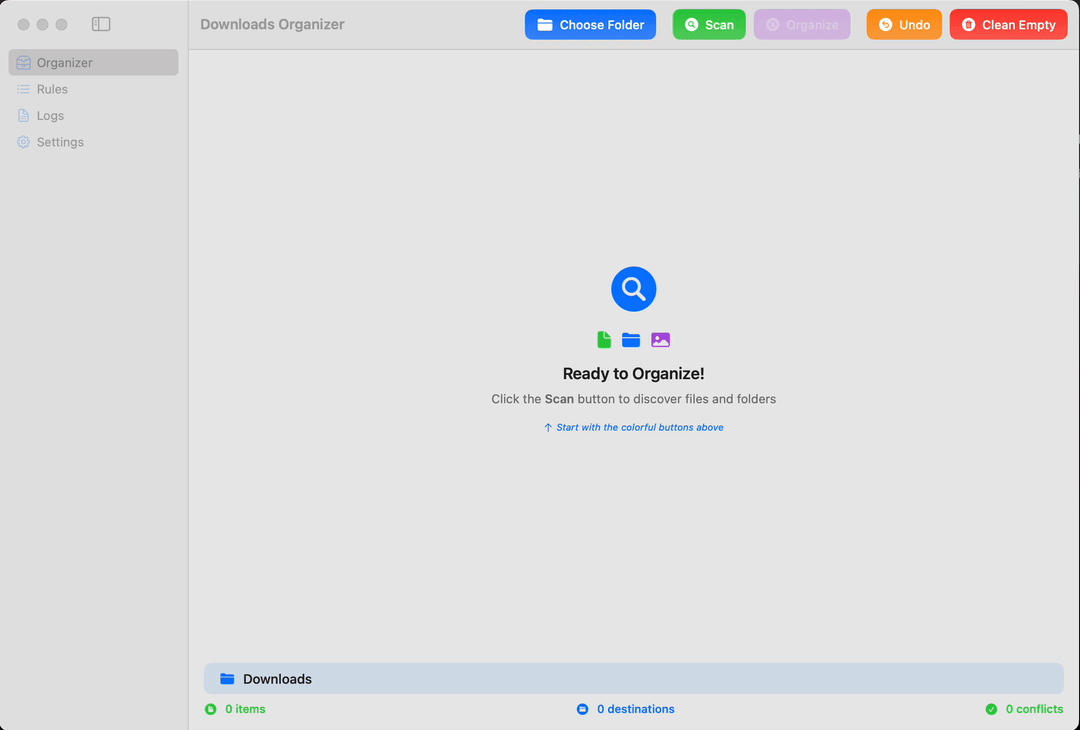Click the large blue magnifier icon
This screenshot has height=730, width=1080.
[x=633, y=289]
